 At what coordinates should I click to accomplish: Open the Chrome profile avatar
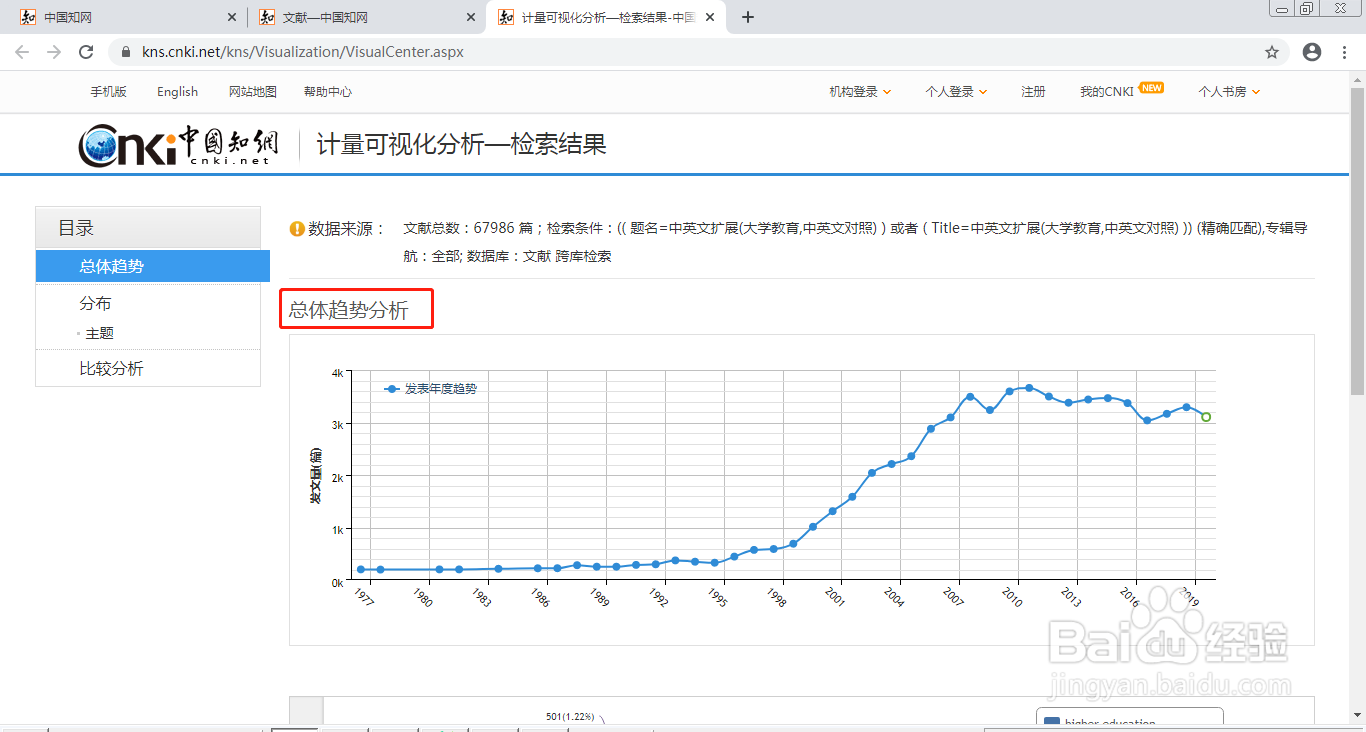pyautogui.click(x=1311, y=52)
